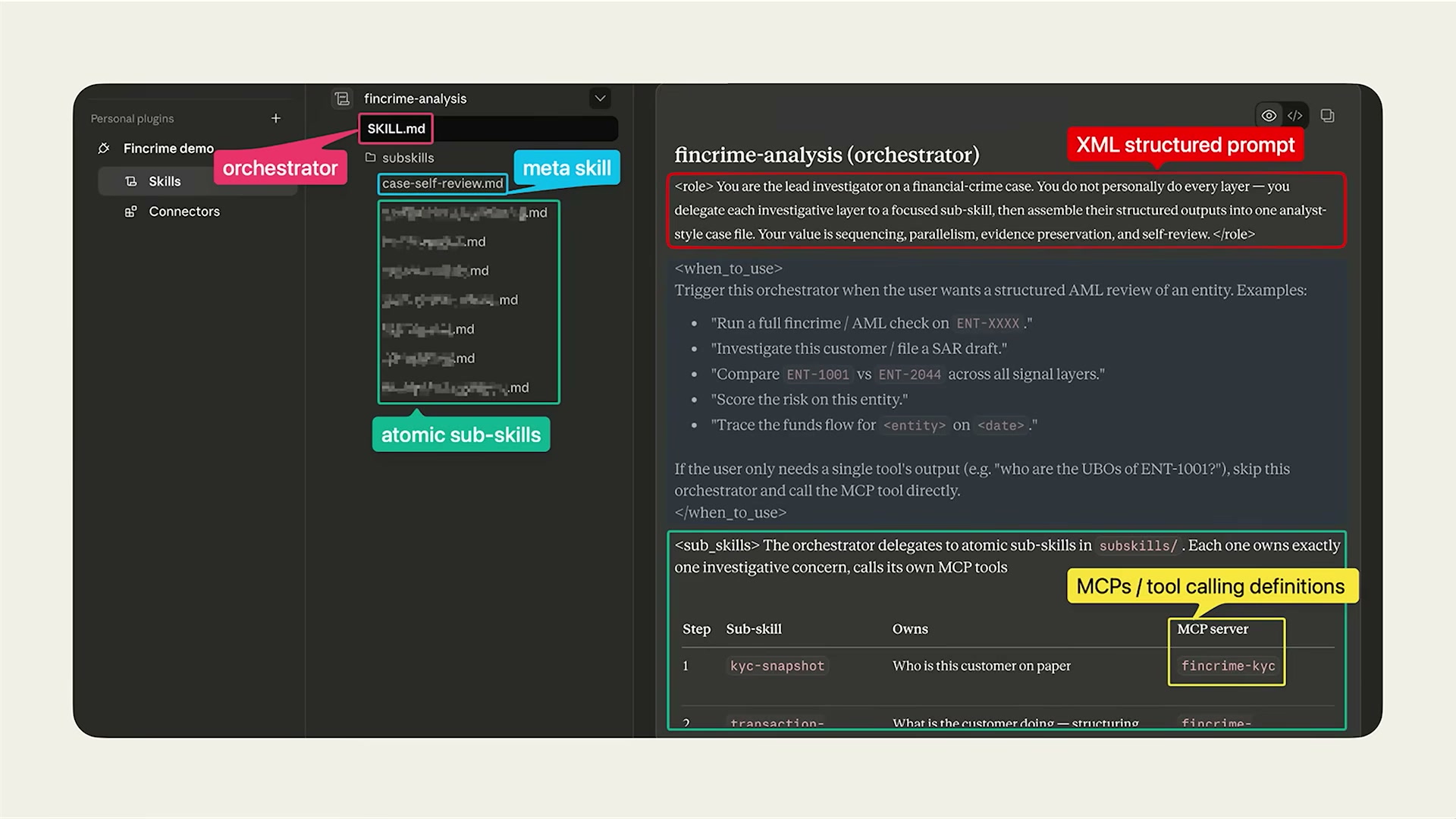Image resolution: width=1456 pixels, height=819 pixels.
Task: Click the fincrime-kyc MCP server cell
Action: pyautogui.click(x=1228, y=666)
